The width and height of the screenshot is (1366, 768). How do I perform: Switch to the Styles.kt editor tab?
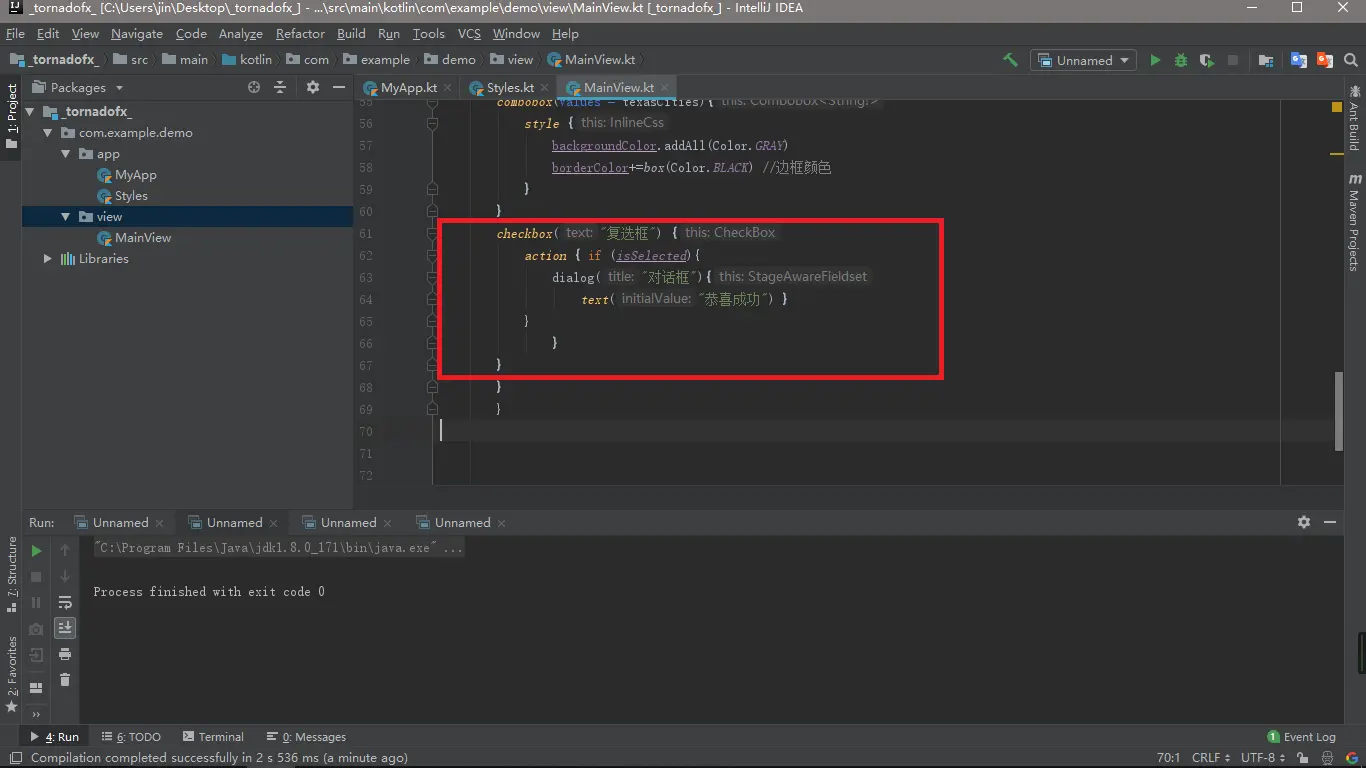tap(510, 87)
